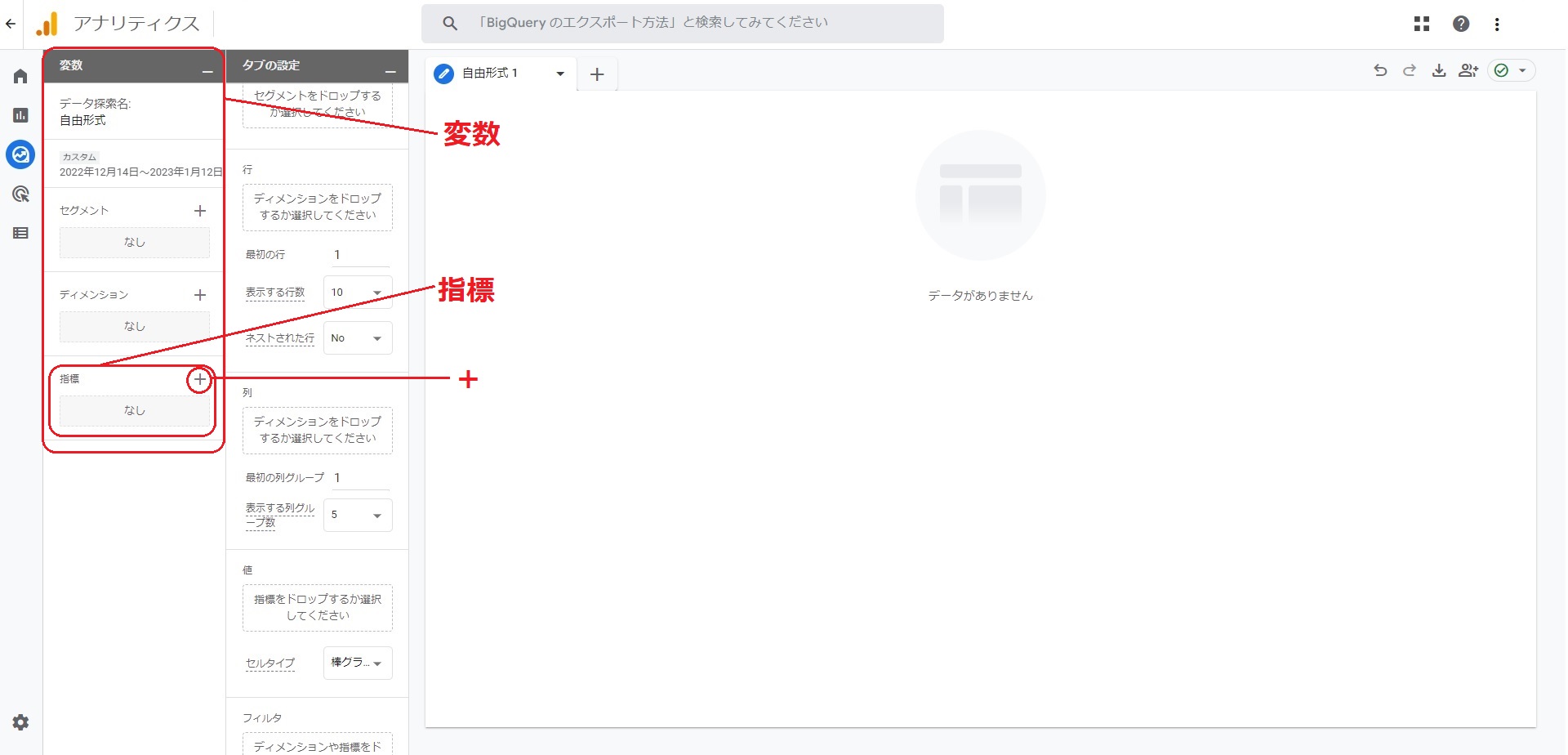Screen dimensions: 1568x755
Task: Open the Home icon in left sidebar
Action: tap(20, 76)
